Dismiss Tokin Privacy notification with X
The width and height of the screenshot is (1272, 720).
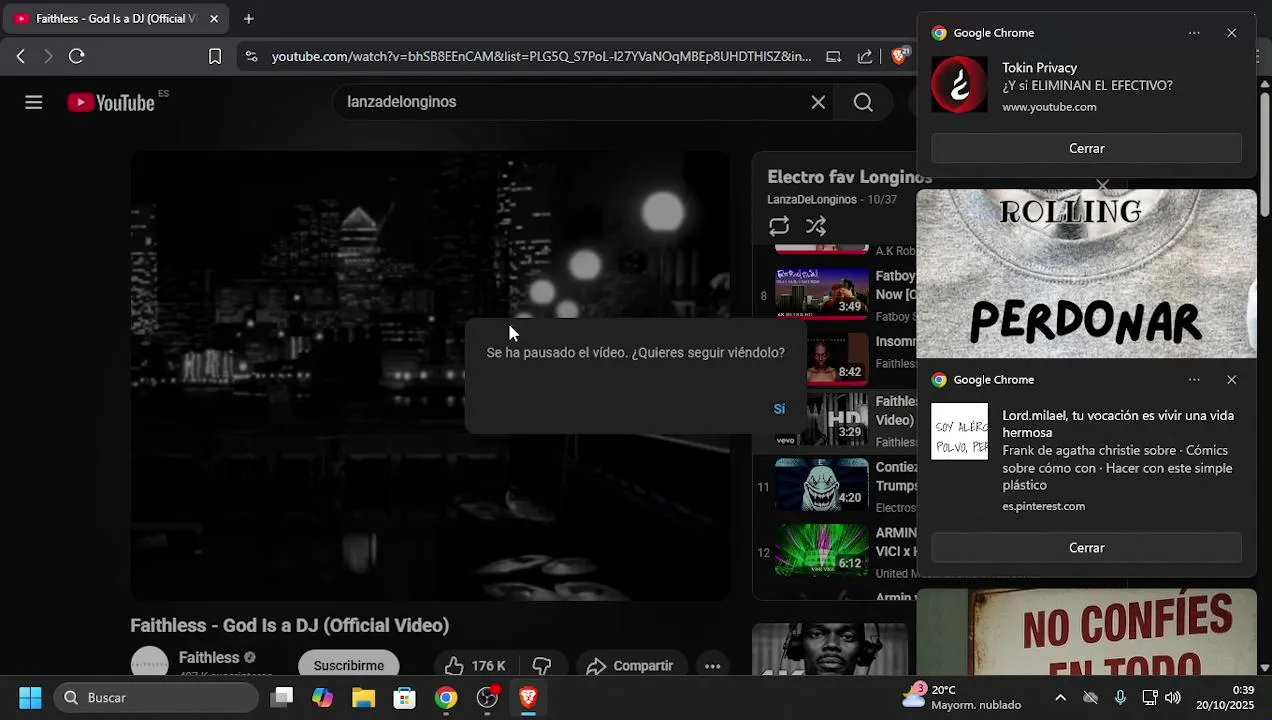click(x=1231, y=33)
